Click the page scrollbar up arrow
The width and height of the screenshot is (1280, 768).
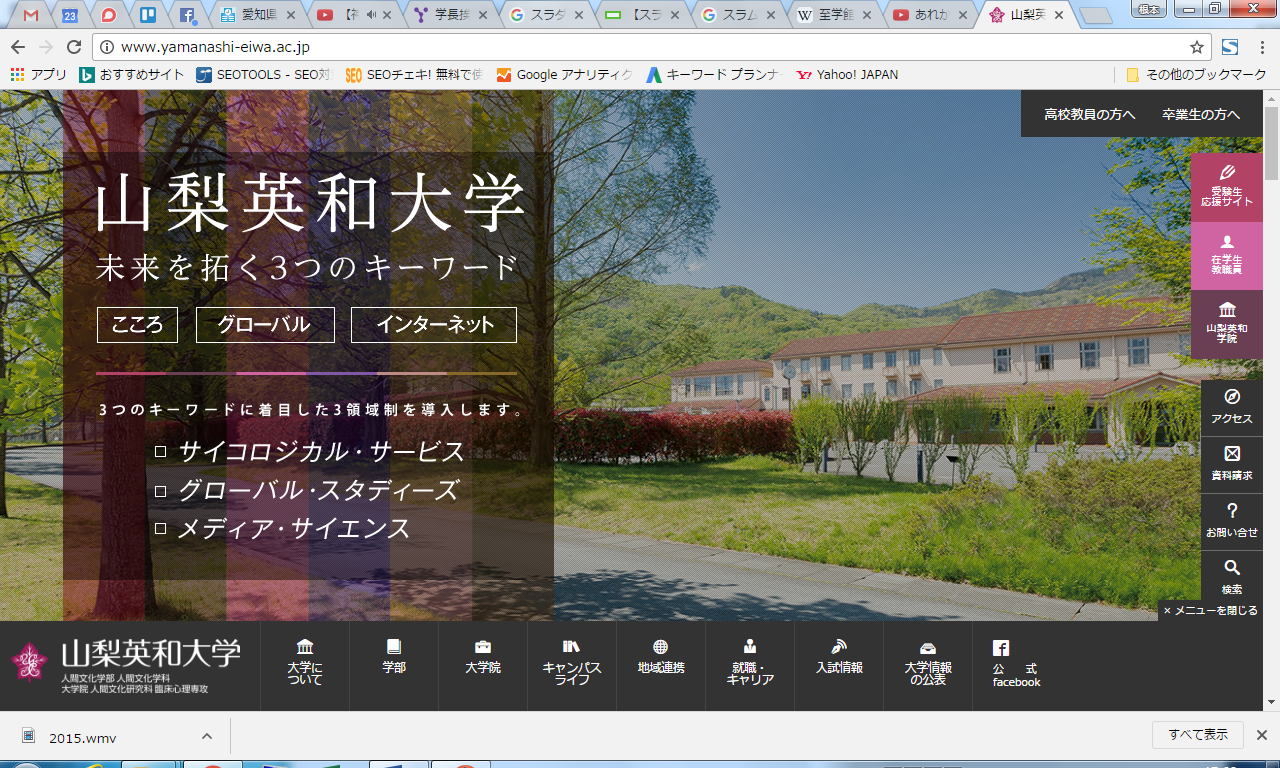(1272, 98)
